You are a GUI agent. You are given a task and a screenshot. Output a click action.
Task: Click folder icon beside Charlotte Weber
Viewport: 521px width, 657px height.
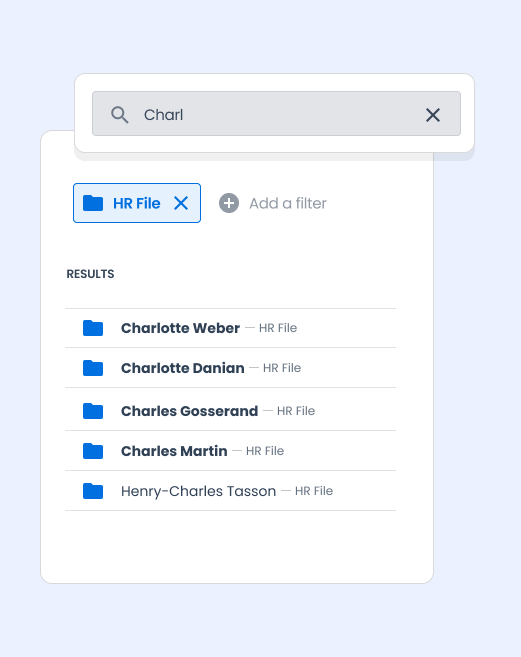pos(93,328)
